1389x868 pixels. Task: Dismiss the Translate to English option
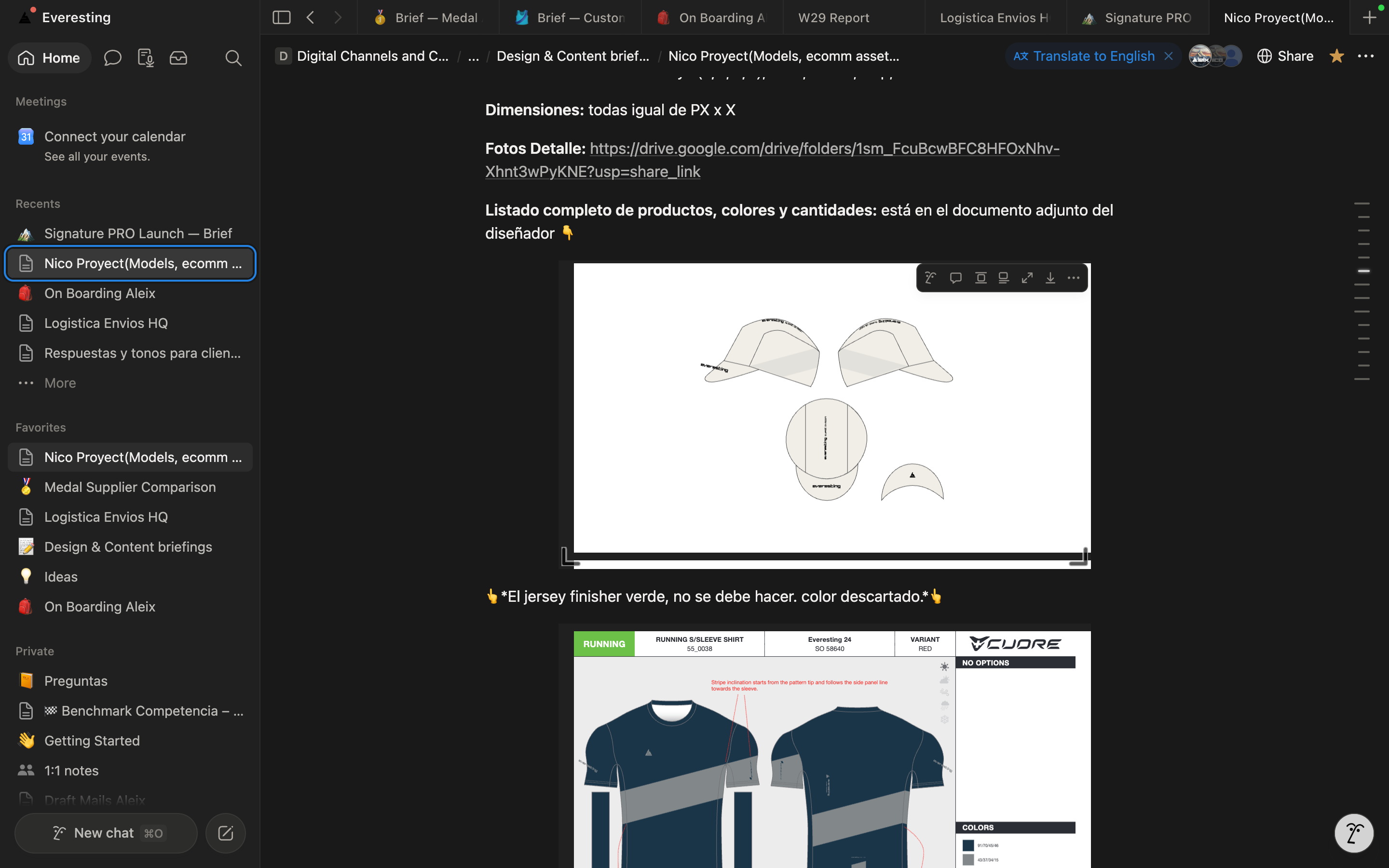(x=1168, y=56)
